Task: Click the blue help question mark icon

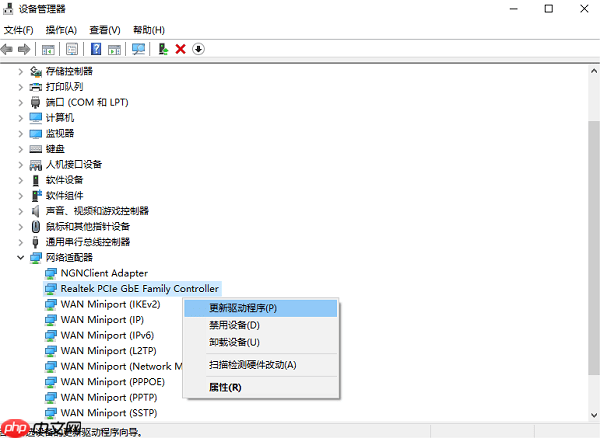Action: pos(96,49)
